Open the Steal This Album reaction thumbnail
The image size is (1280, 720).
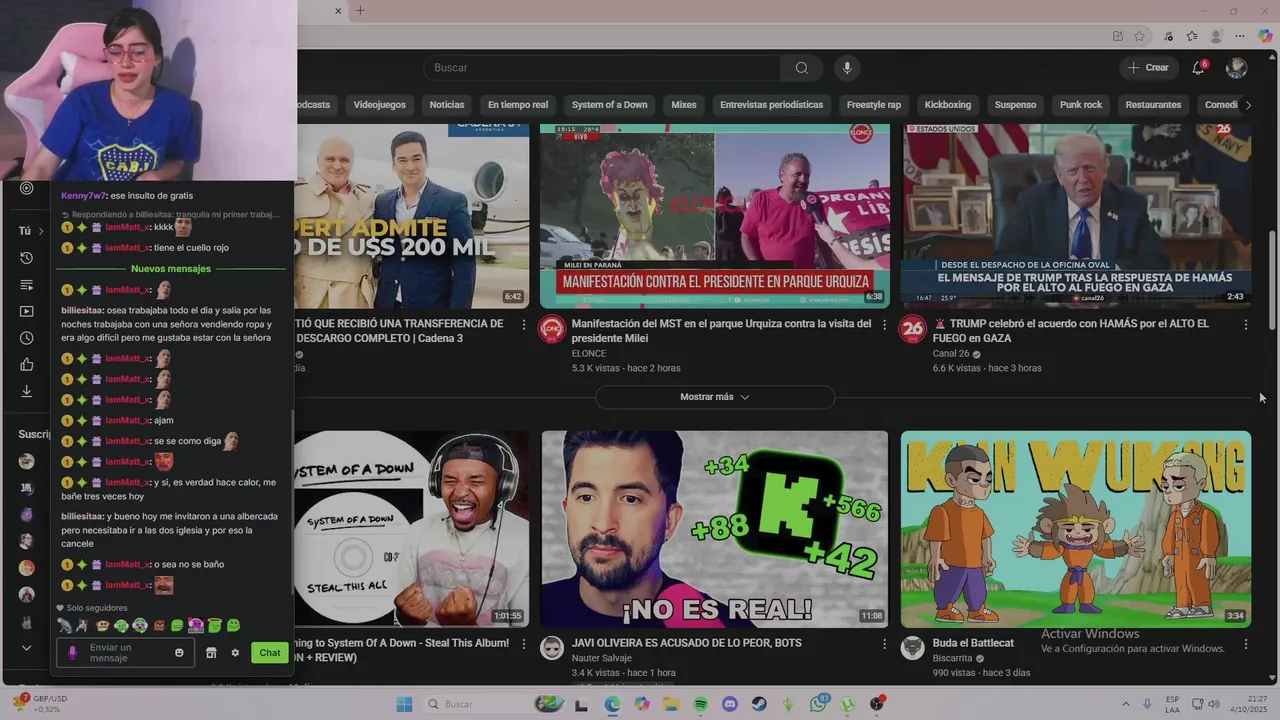(412, 529)
